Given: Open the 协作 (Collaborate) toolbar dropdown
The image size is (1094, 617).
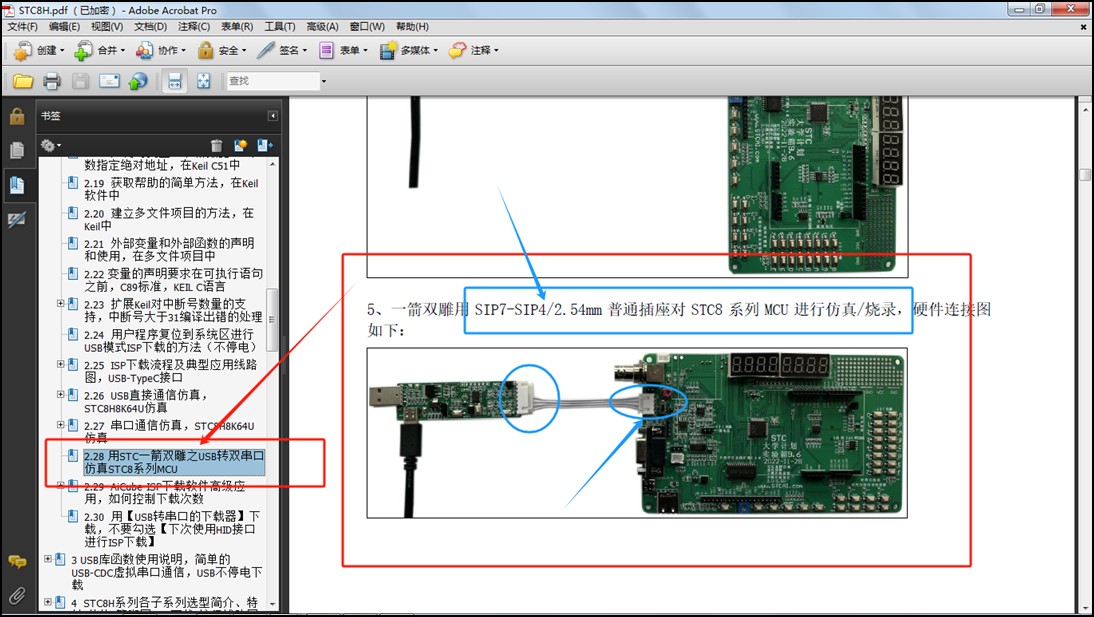Looking at the screenshot, I should pos(160,50).
